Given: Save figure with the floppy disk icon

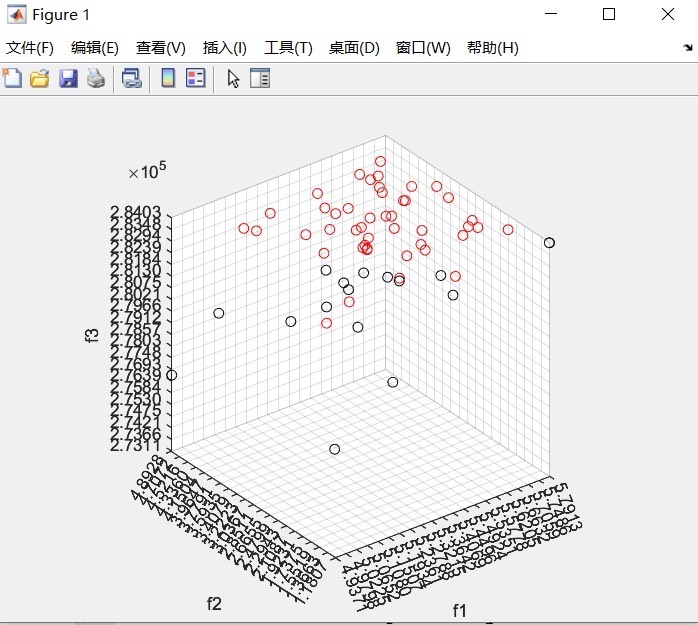Looking at the screenshot, I should [68, 78].
